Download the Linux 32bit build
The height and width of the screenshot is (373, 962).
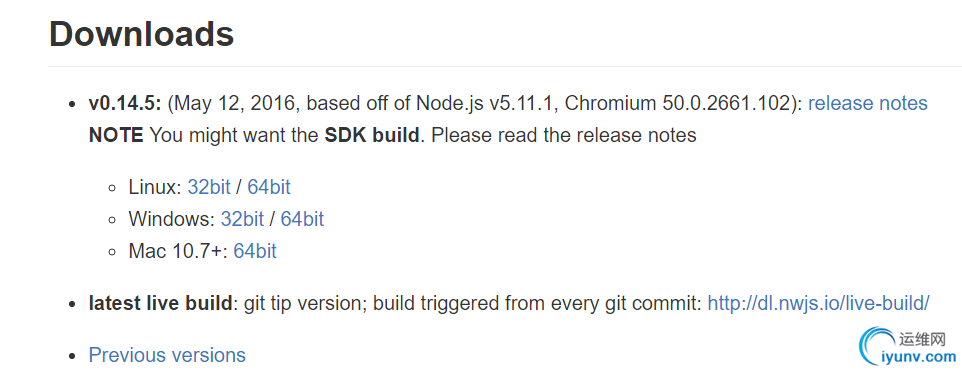pos(209,187)
